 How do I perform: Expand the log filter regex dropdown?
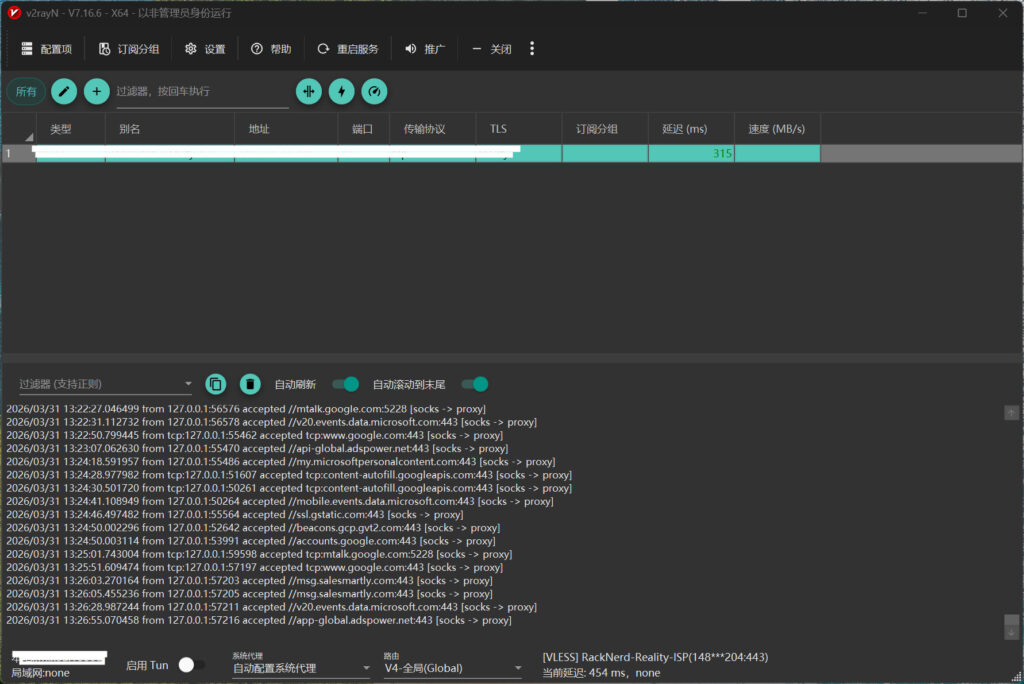point(188,385)
